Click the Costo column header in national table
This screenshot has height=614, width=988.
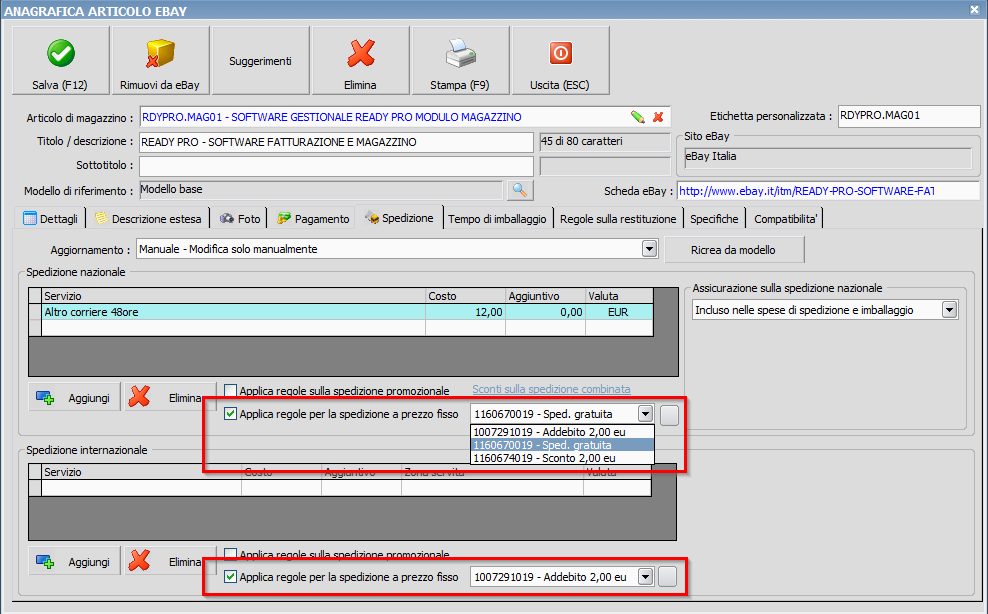[466, 296]
